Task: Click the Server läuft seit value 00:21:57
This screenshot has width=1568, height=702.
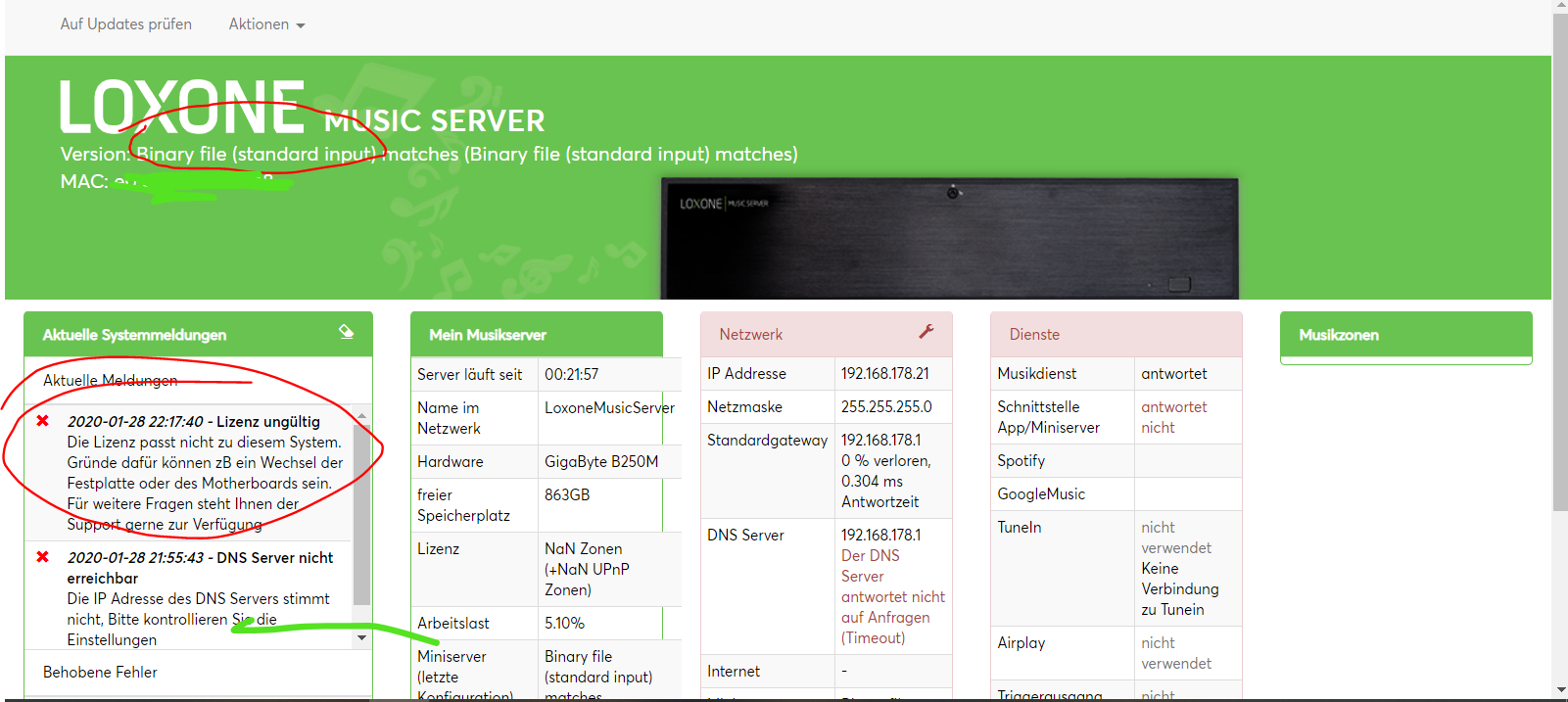Action: (572, 374)
